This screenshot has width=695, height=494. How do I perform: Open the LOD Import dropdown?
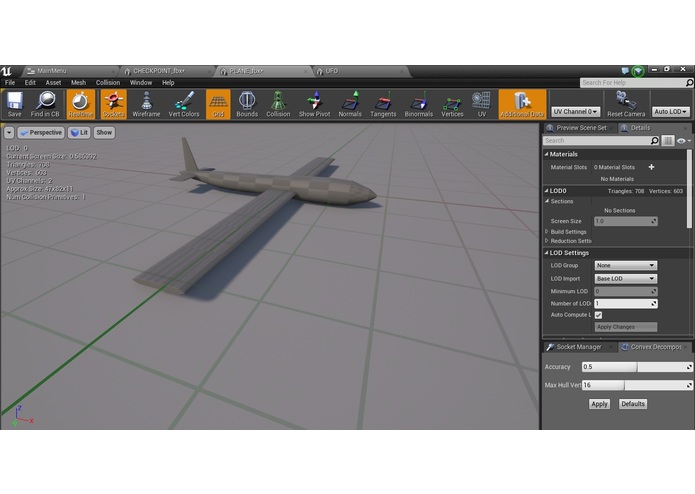[625, 279]
